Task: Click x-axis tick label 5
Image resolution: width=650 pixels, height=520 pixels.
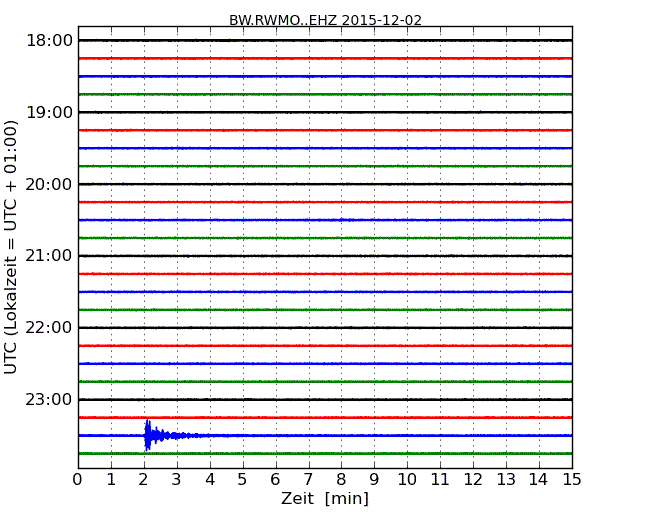Action: (x=243, y=480)
